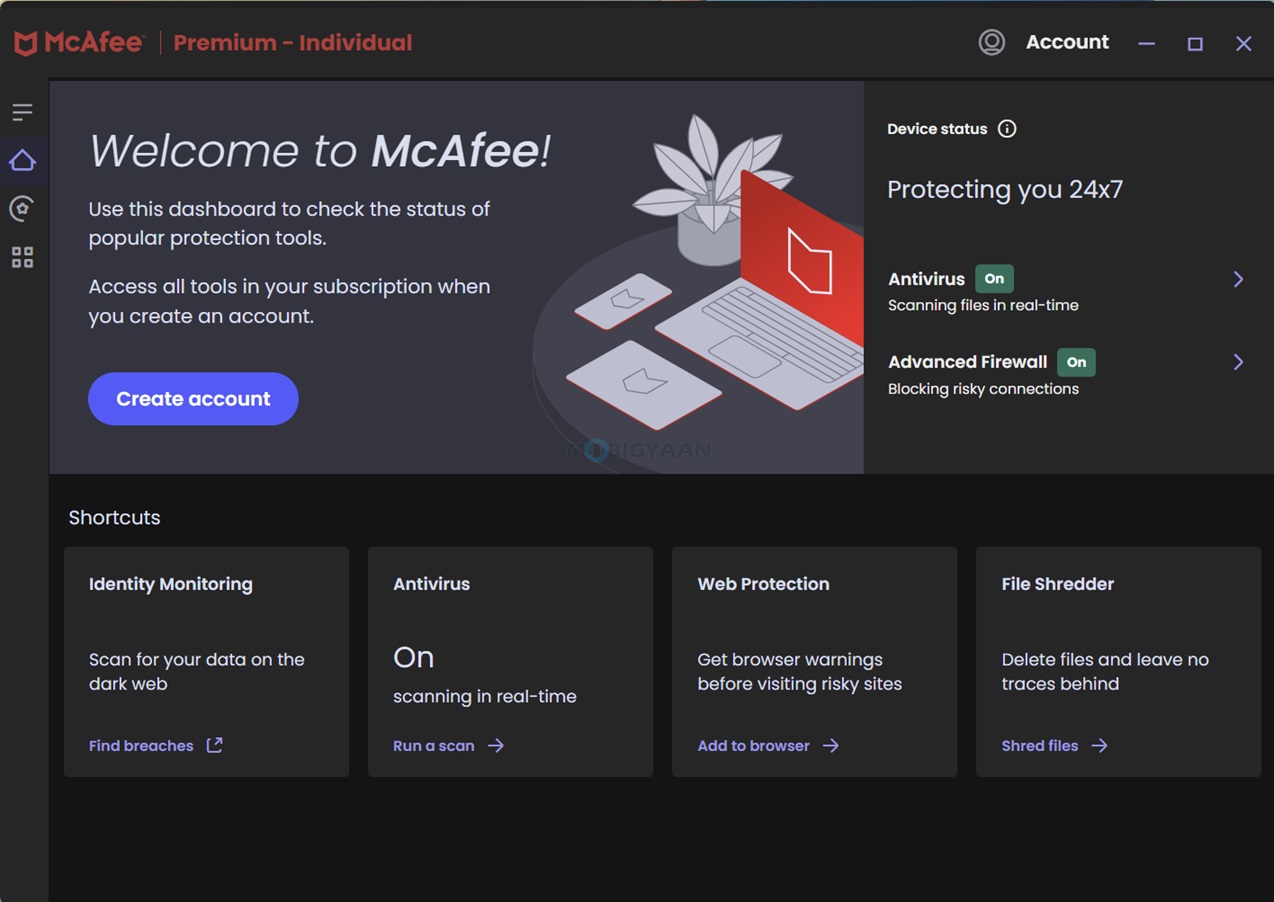This screenshot has width=1274, height=902.
Task: Click the McAfee shield logo
Action: pos(26,43)
